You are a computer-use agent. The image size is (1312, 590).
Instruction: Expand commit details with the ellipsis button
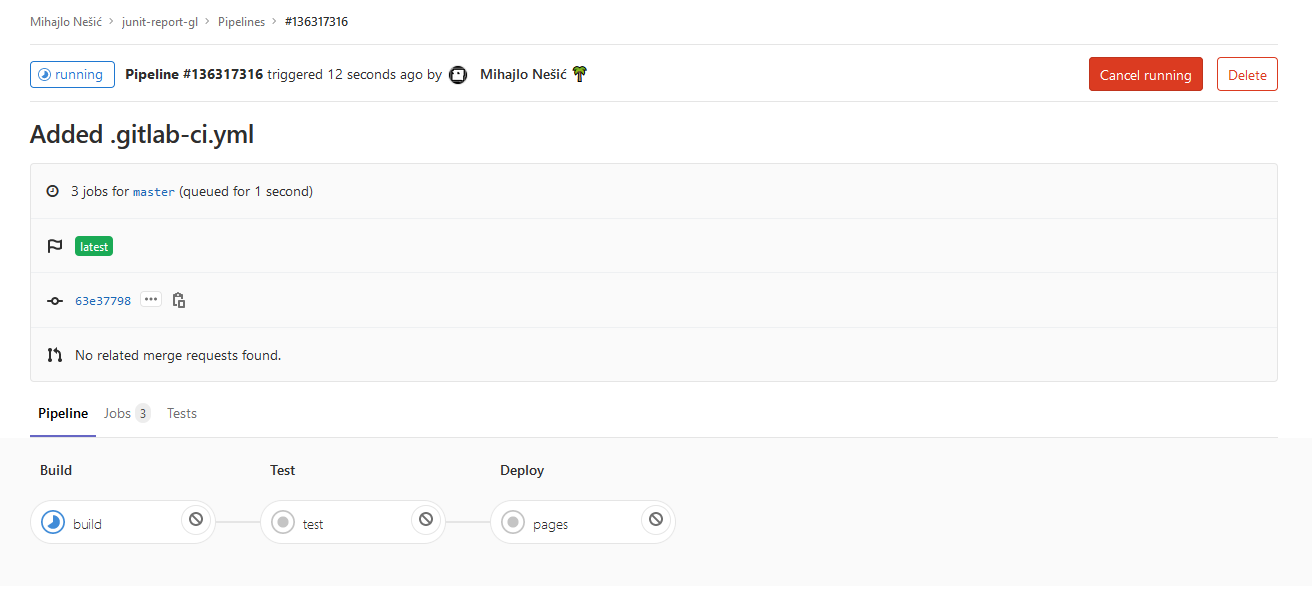[151, 299]
